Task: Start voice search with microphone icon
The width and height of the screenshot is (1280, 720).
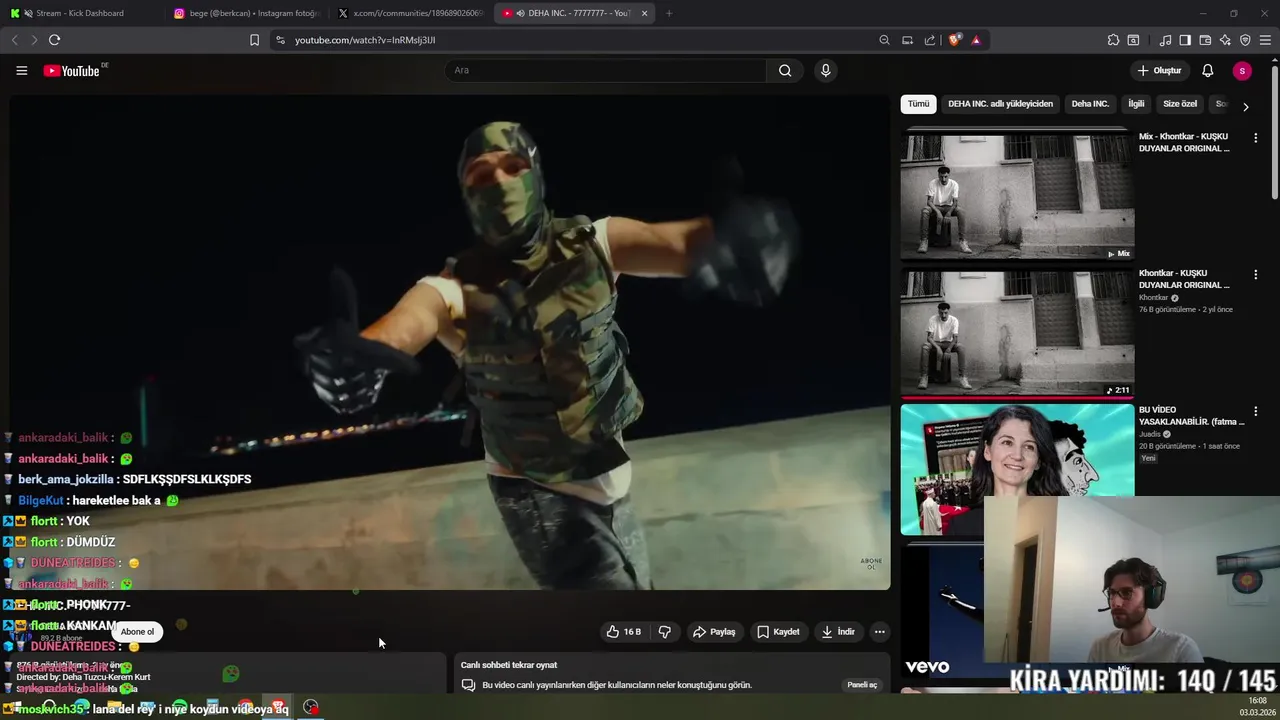Action: [x=825, y=70]
